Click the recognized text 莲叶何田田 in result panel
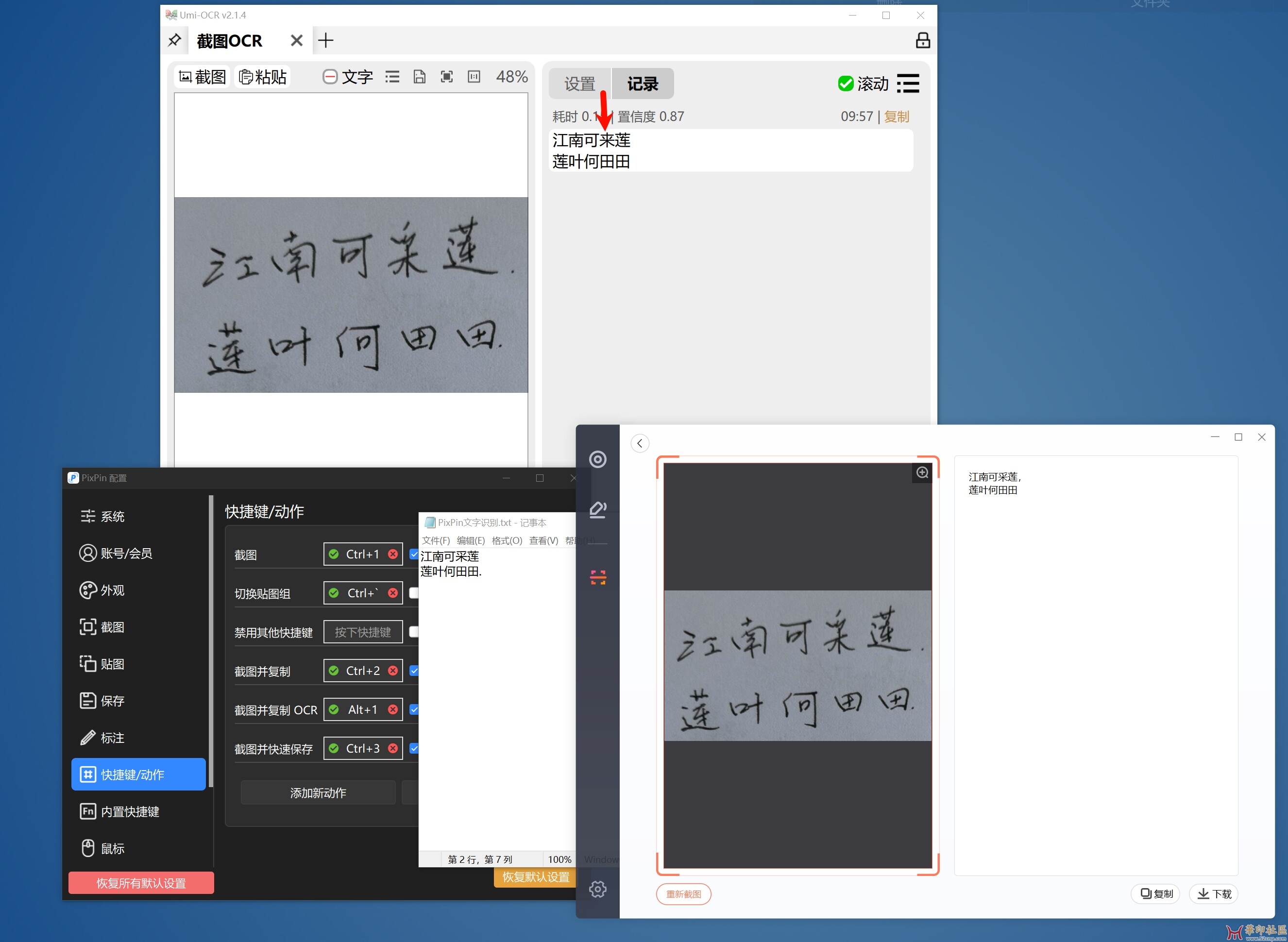This screenshot has width=1288, height=942. click(x=993, y=490)
